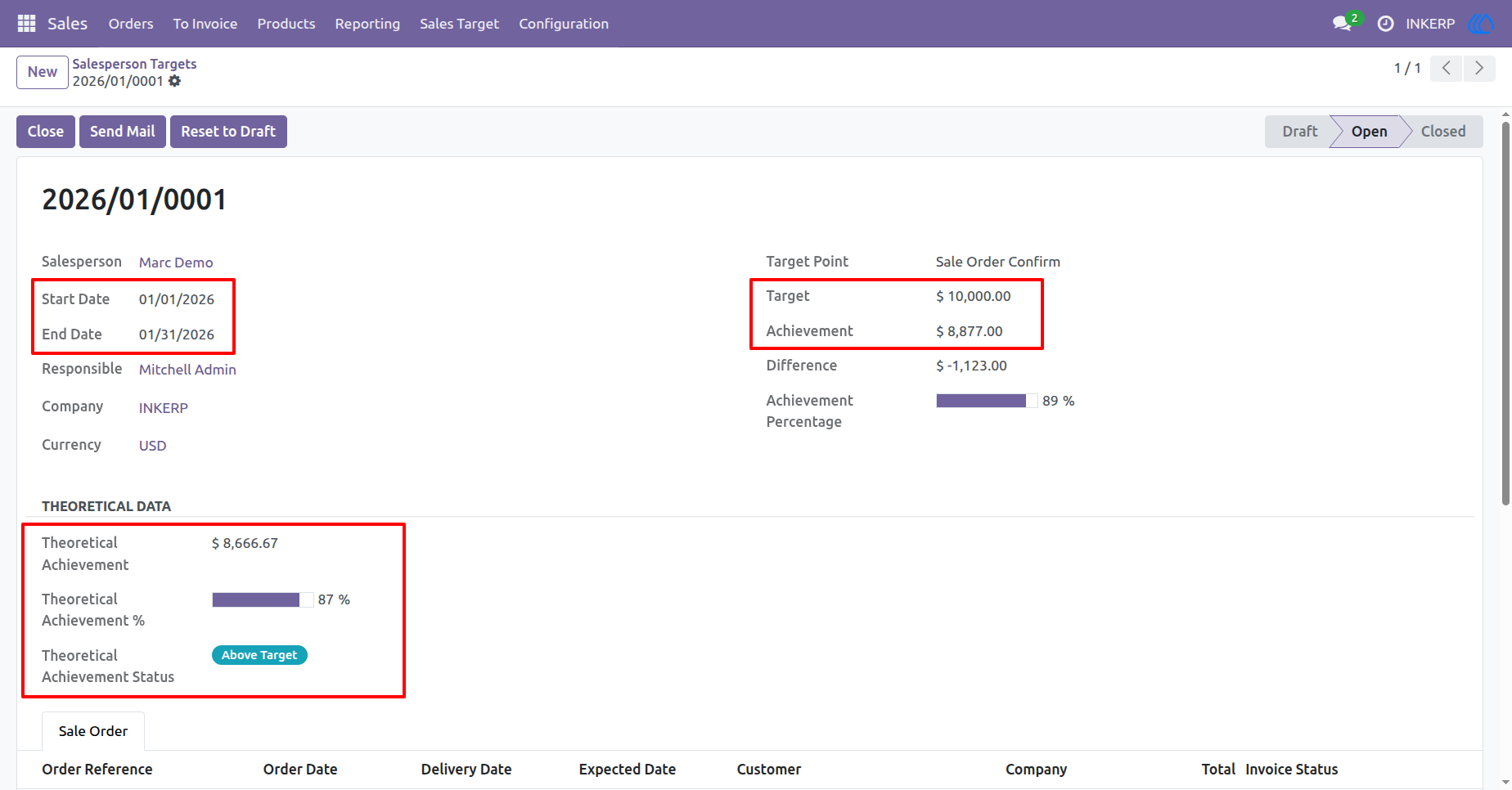
Task: Sort by Customer column header
Action: tap(769, 770)
